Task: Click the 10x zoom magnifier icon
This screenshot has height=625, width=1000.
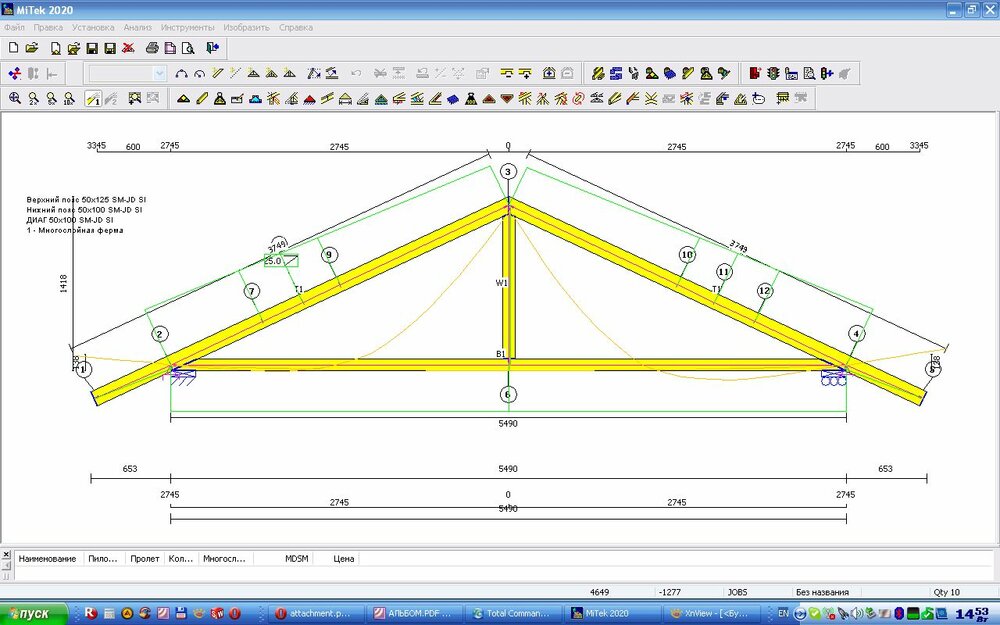Action: coord(69,98)
